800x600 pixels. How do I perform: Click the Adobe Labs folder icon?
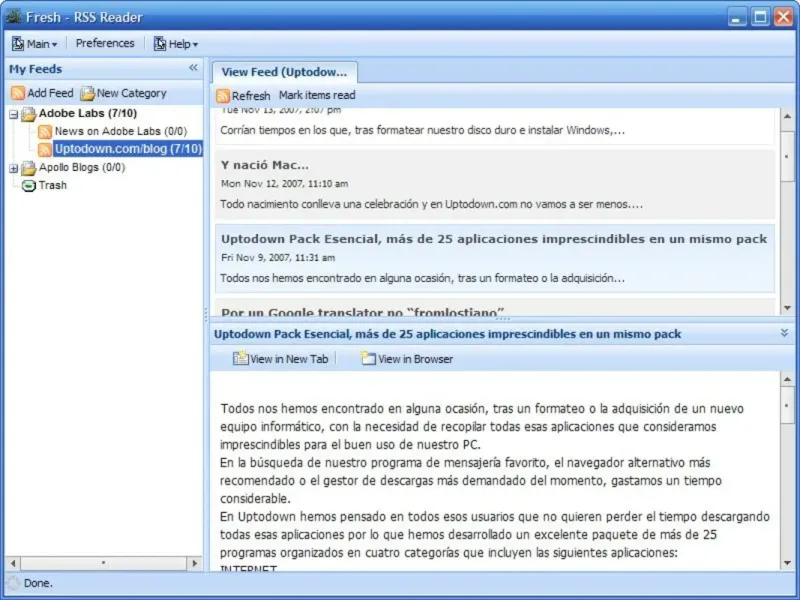coord(29,114)
